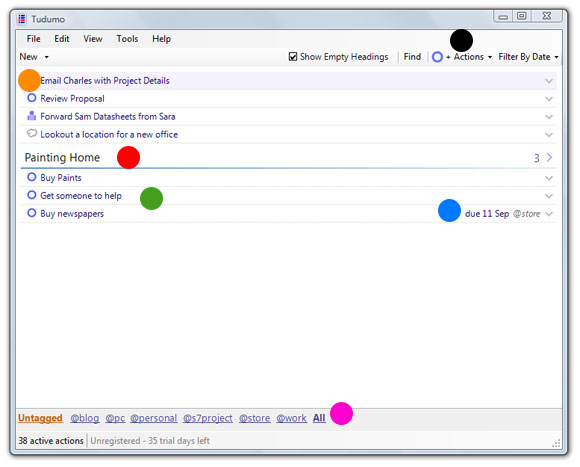
Task: Complete the Buy Paints action circle
Action: coord(32,177)
